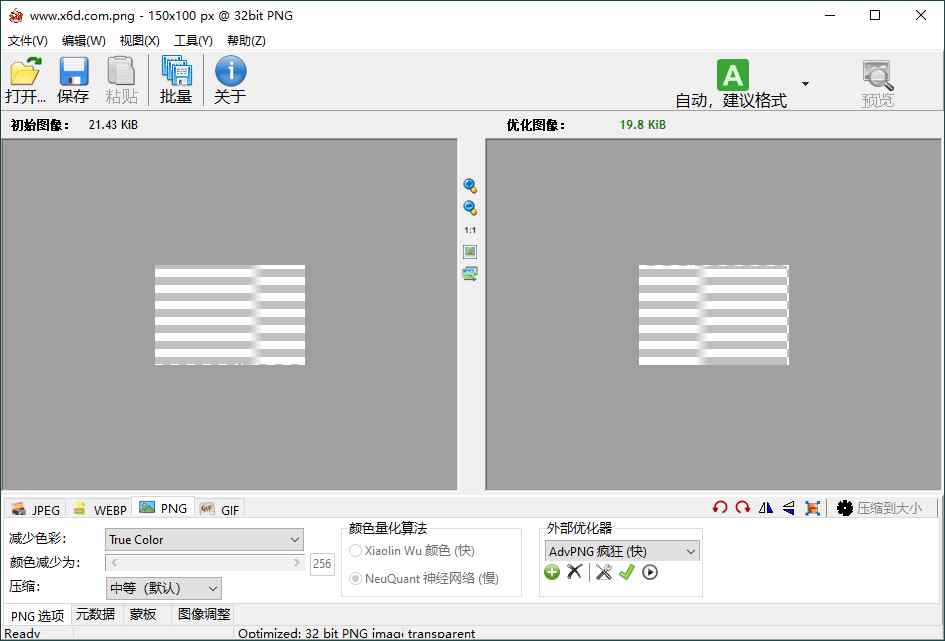Open the 视图(X) menu
This screenshot has width=945, height=641.
[140, 40]
